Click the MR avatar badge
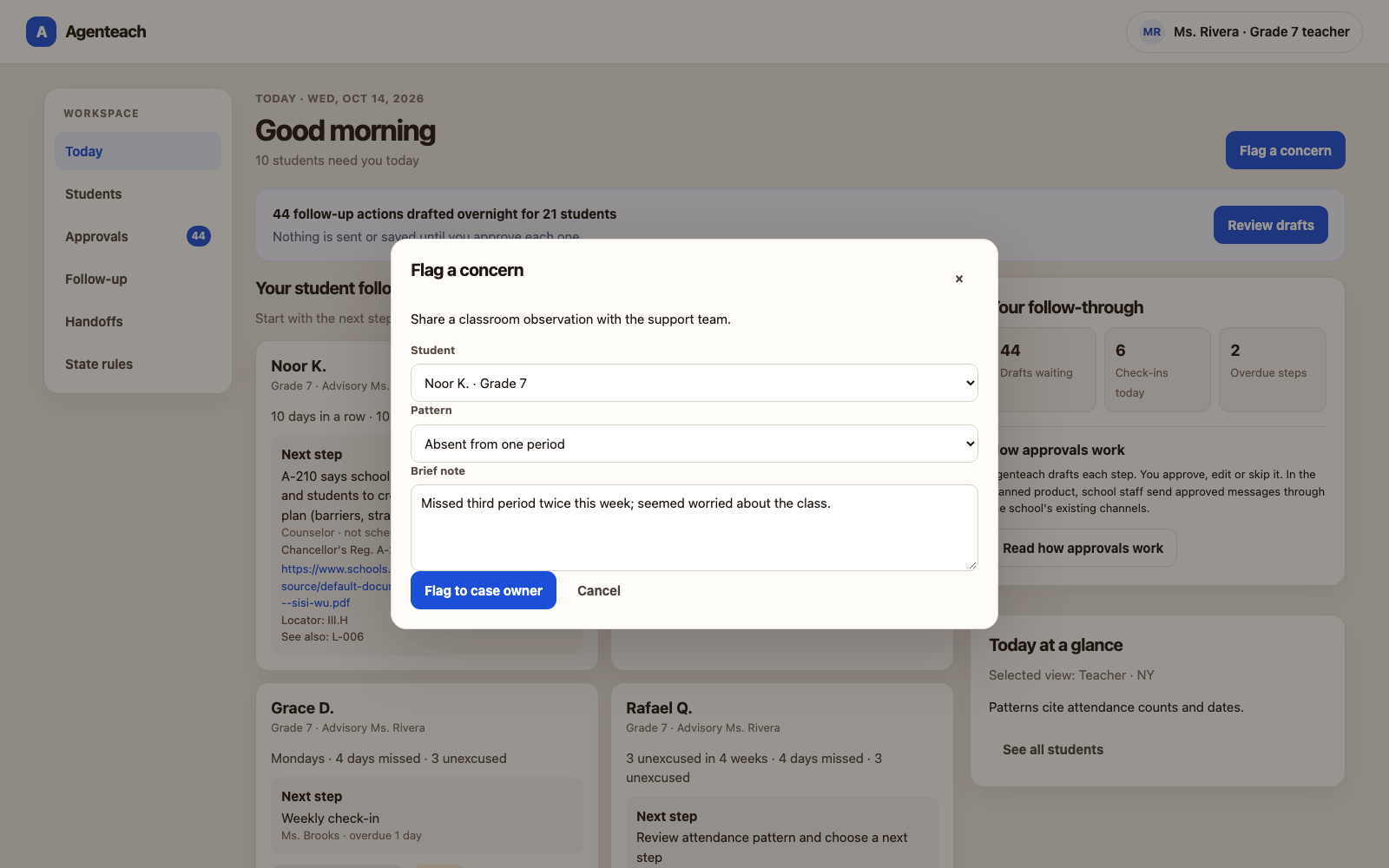 [1152, 32]
